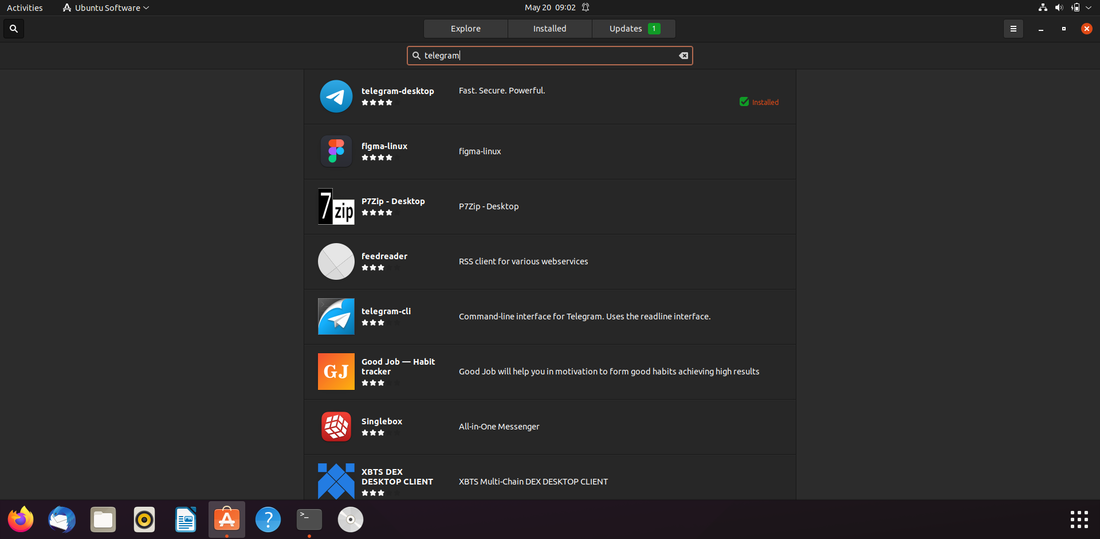
Task: Open Help from the dock
Action: click(268, 519)
